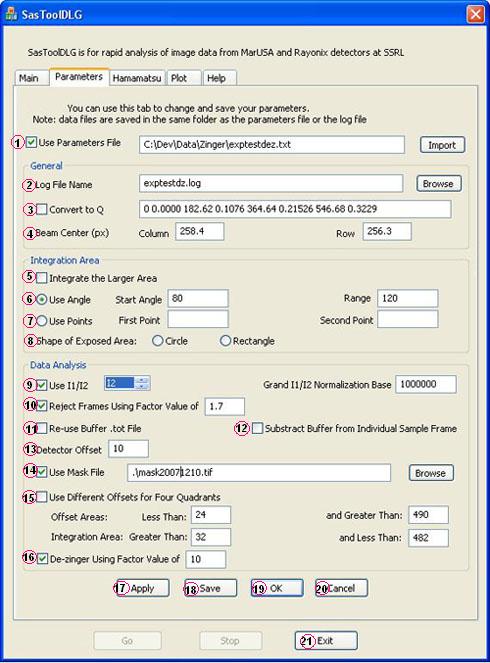
Task: Click the SasToolDLG title bar icon
Action: pos(11,14)
